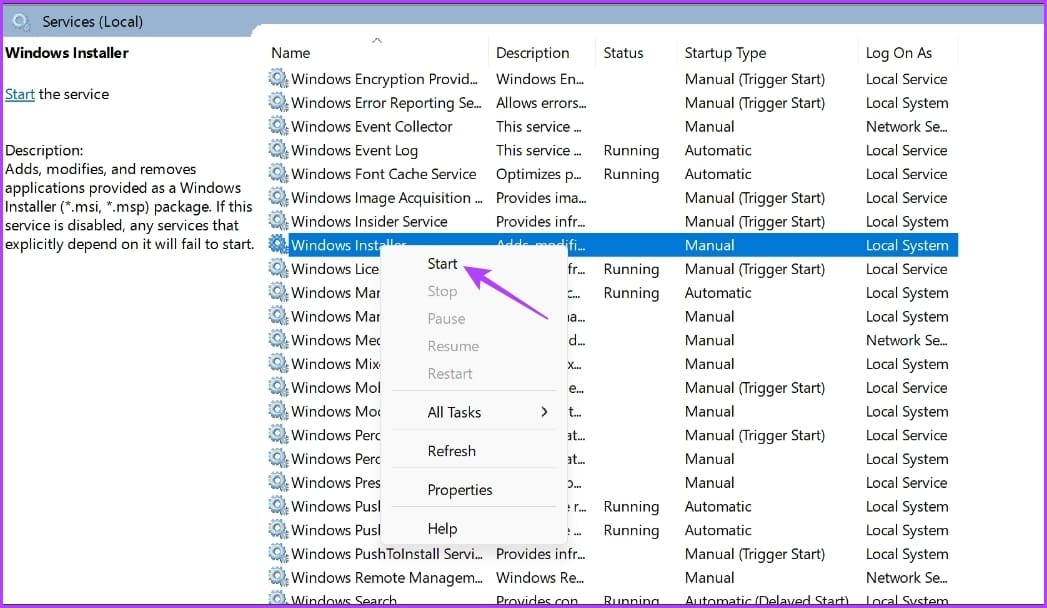Click Running status of Windows Font Cache
Viewport: 1047px width, 608px height.
631,174
